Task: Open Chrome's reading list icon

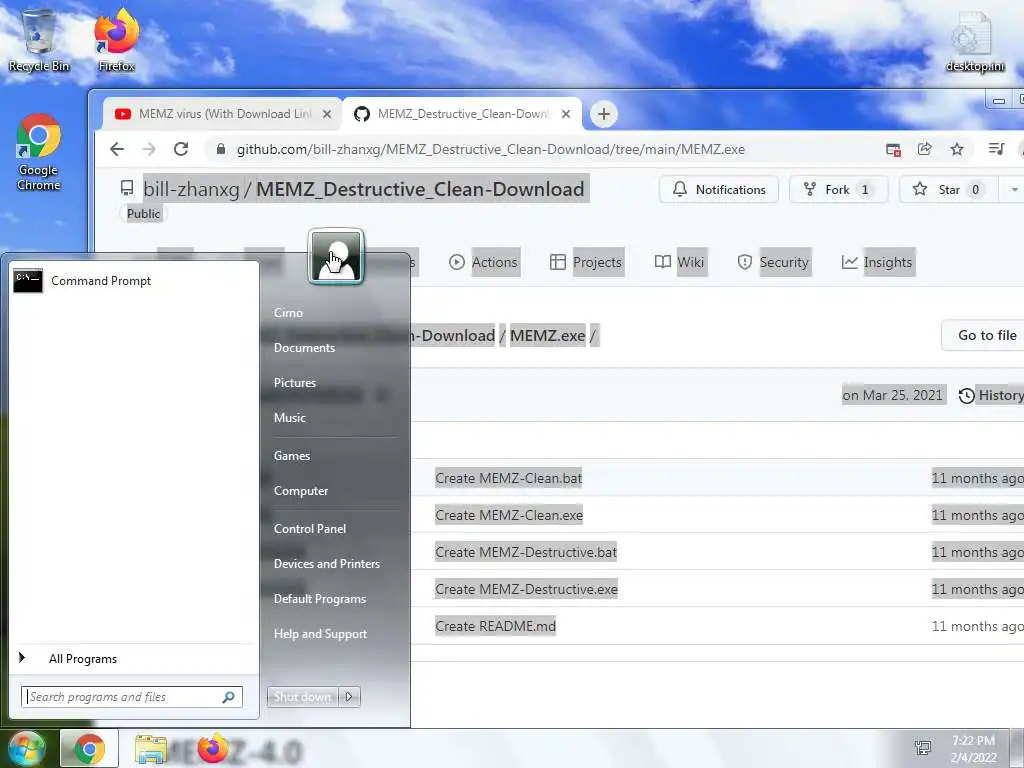Action: (x=996, y=149)
